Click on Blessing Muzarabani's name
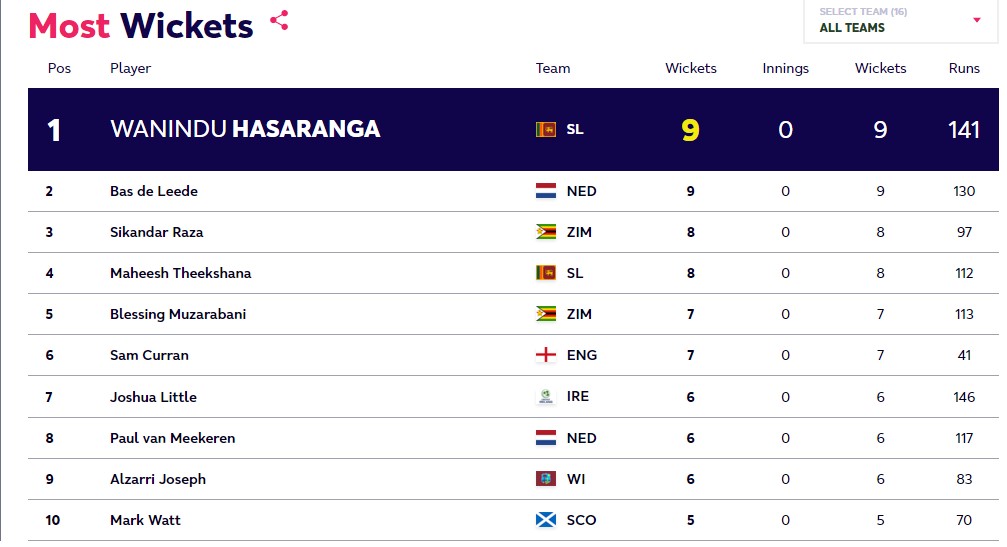1007x547 pixels. (x=177, y=314)
